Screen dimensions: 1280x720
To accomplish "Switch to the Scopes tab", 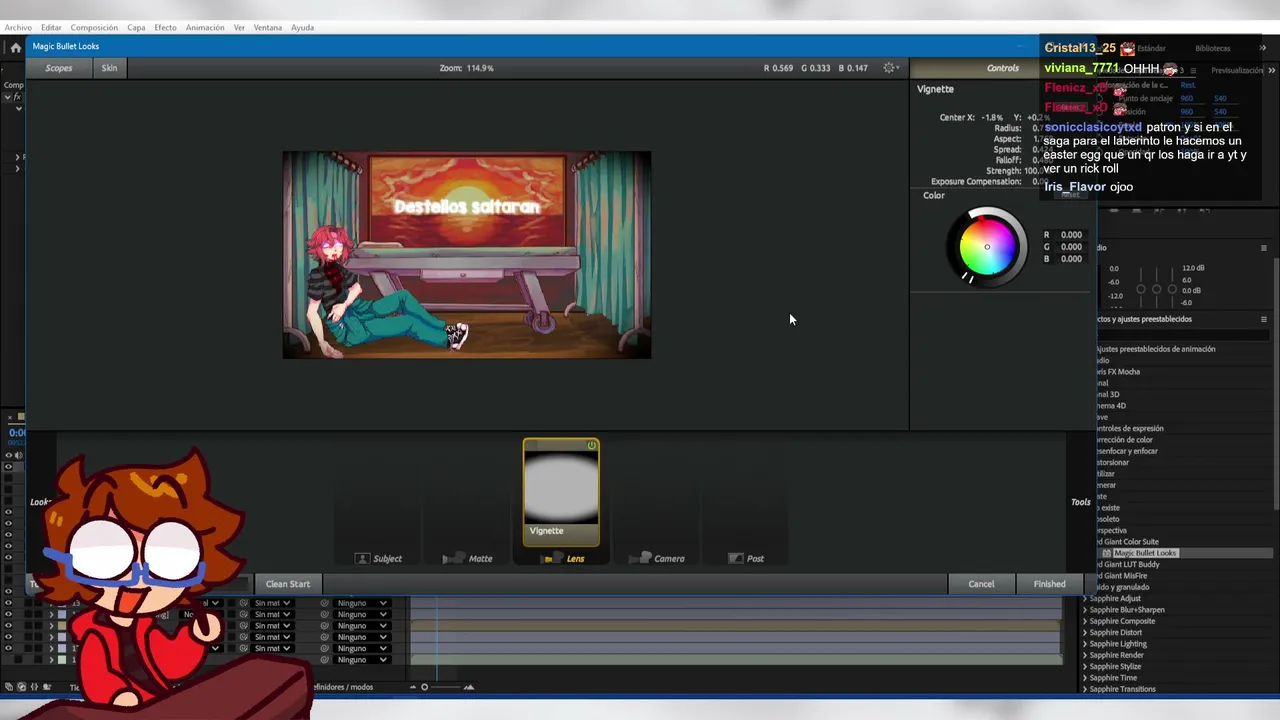I will pyautogui.click(x=59, y=68).
